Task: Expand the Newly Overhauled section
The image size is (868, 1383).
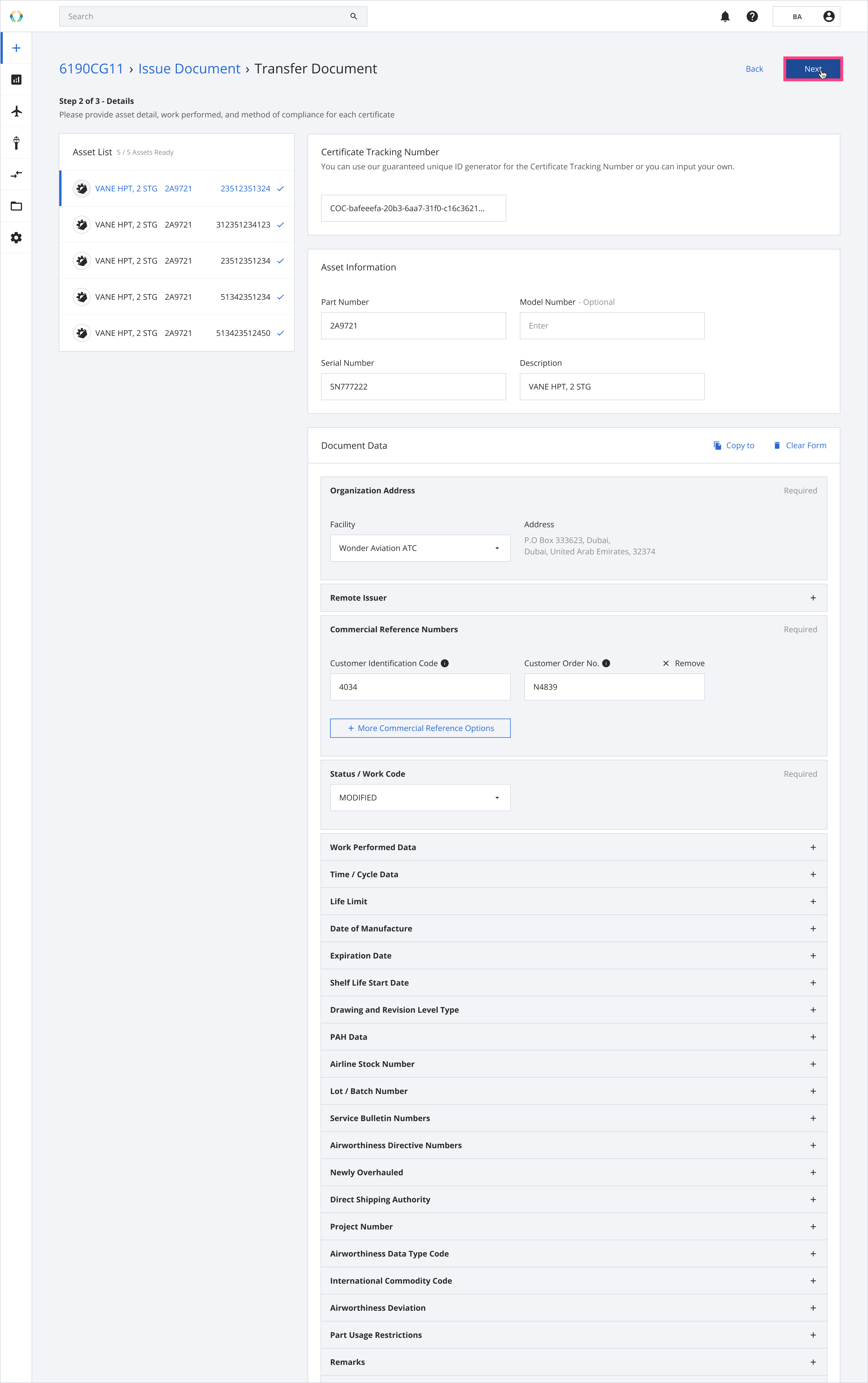Action: click(x=573, y=1172)
